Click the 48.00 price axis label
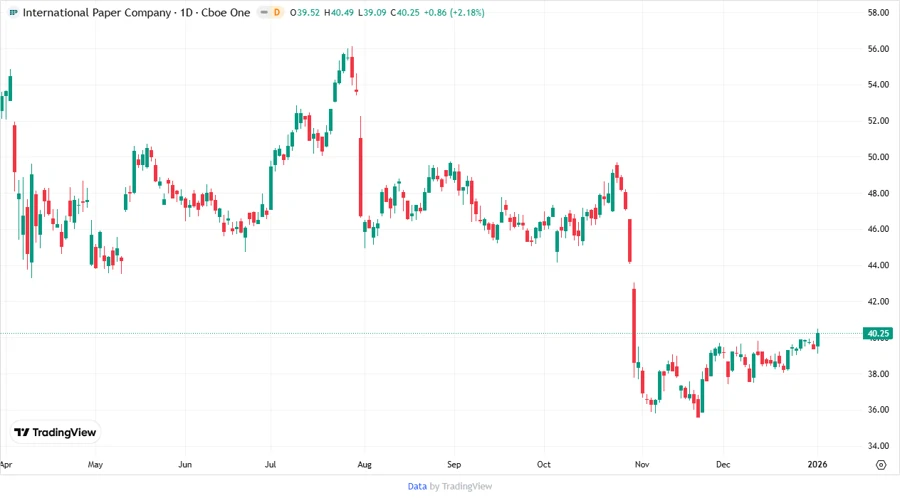 tap(878, 193)
